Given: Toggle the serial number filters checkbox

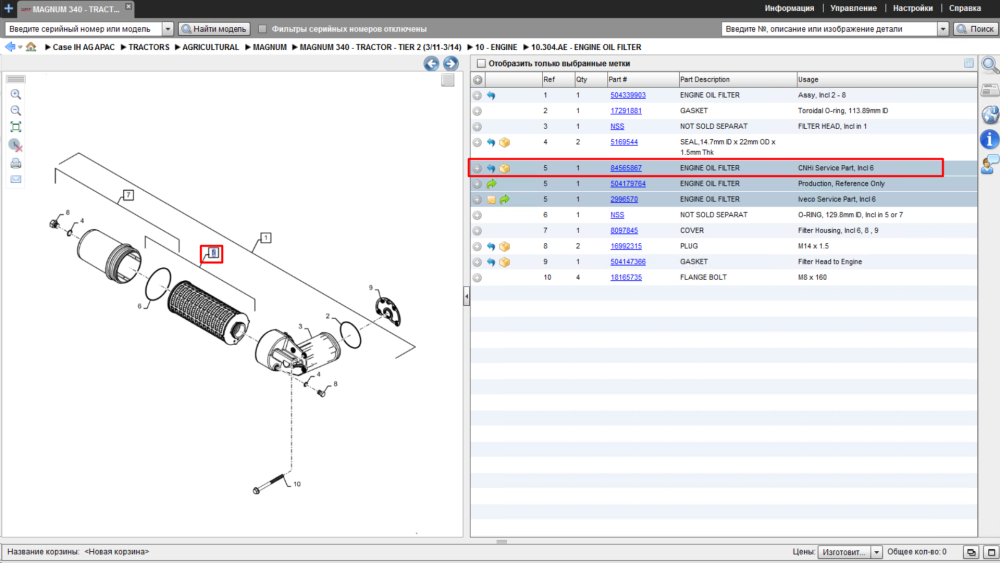Looking at the screenshot, I should 262,29.
